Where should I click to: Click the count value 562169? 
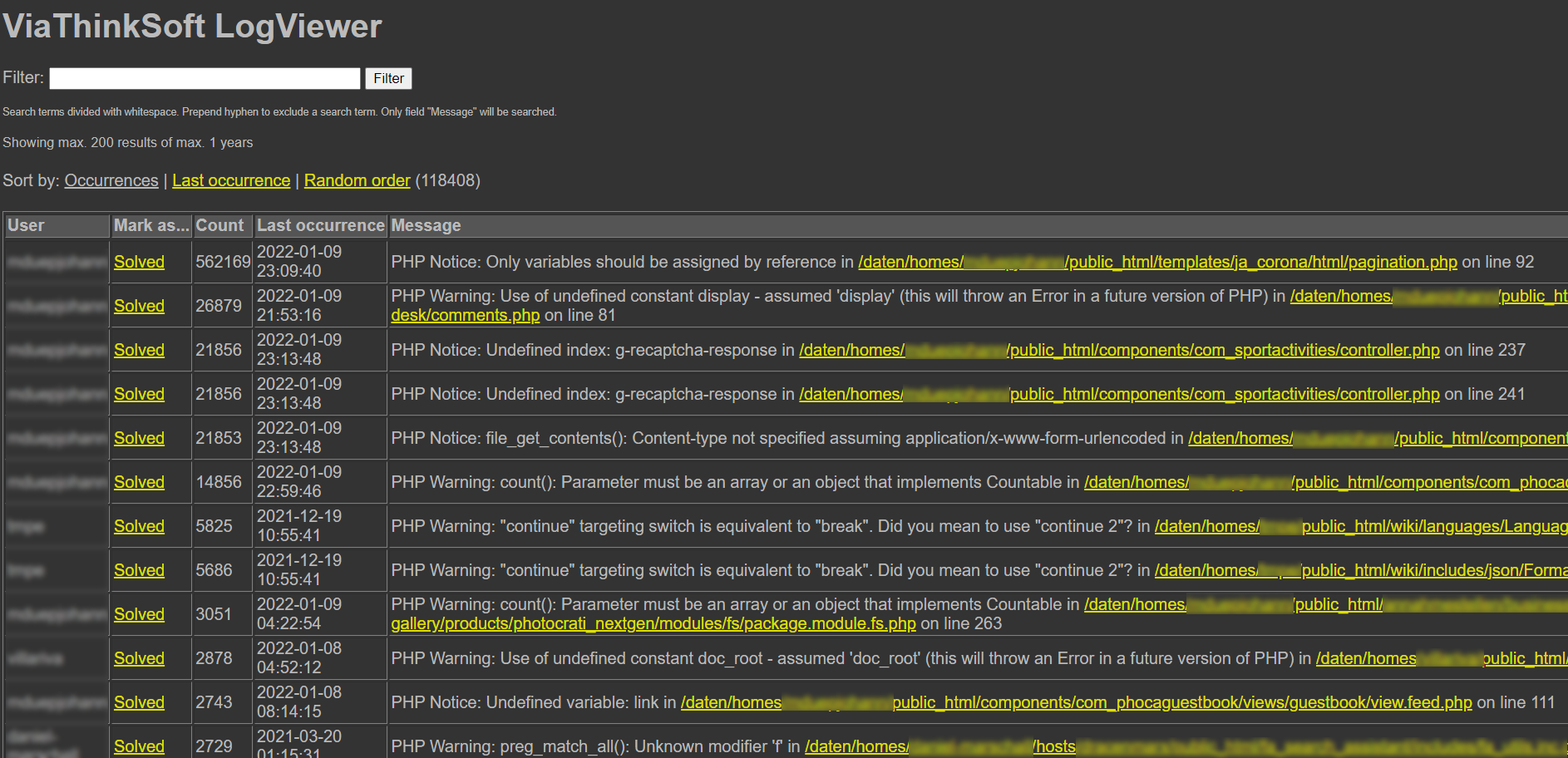coord(223,262)
